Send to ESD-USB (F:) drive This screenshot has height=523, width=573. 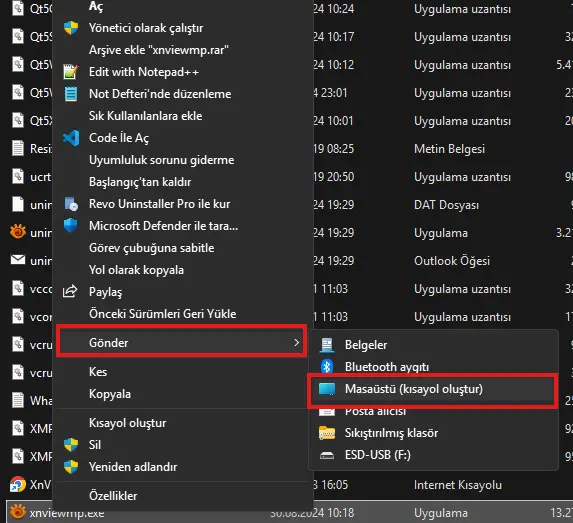point(378,455)
